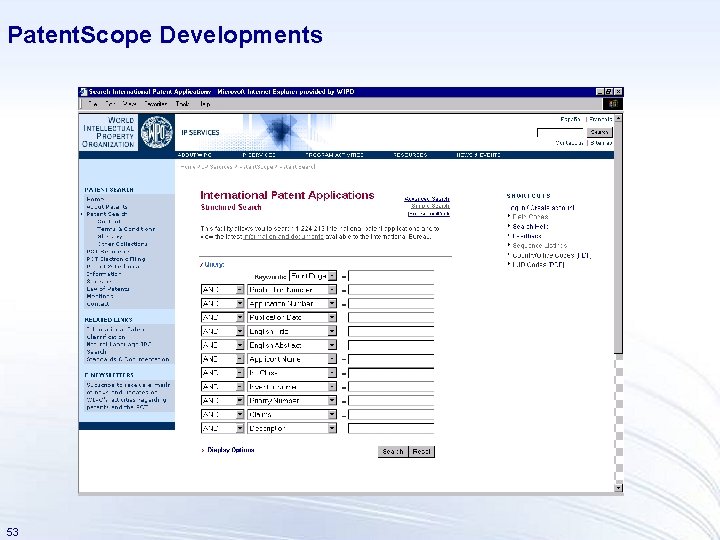Open the Applicant Name field dropdown
This screenshot has width=720, height=540.
(292, 359)
